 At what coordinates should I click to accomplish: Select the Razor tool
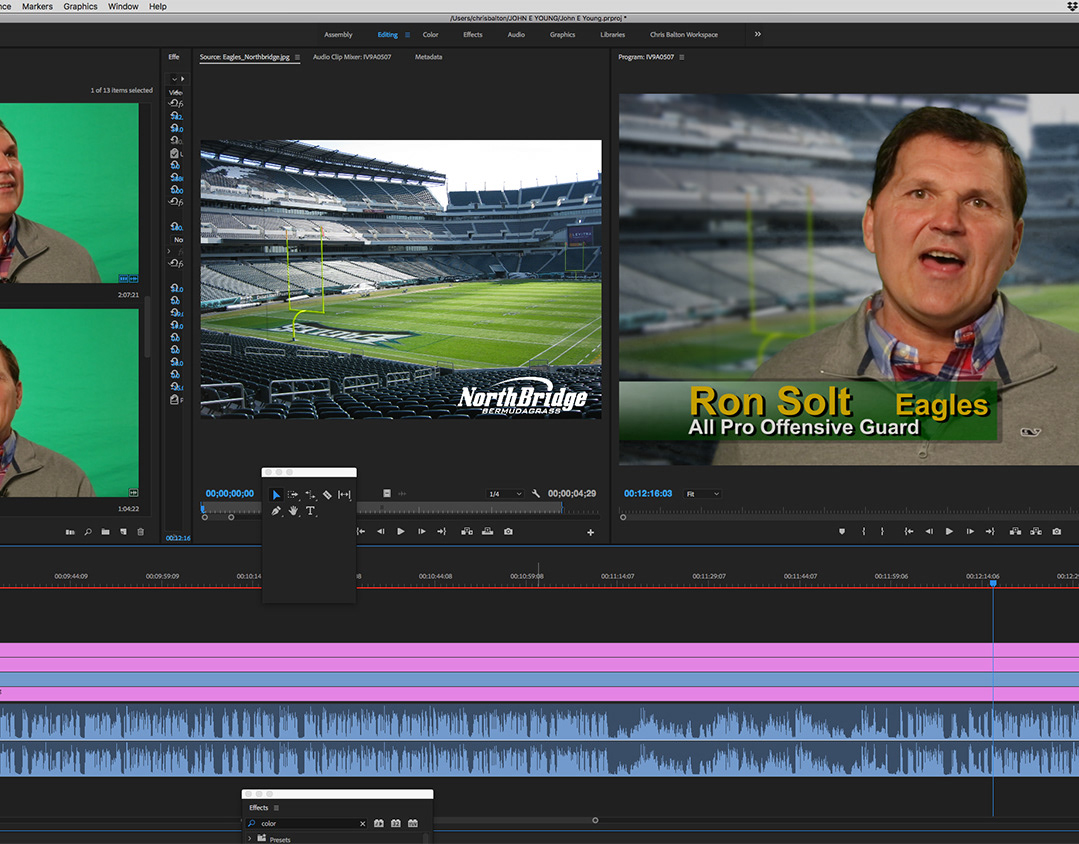(x=328, y=495)
